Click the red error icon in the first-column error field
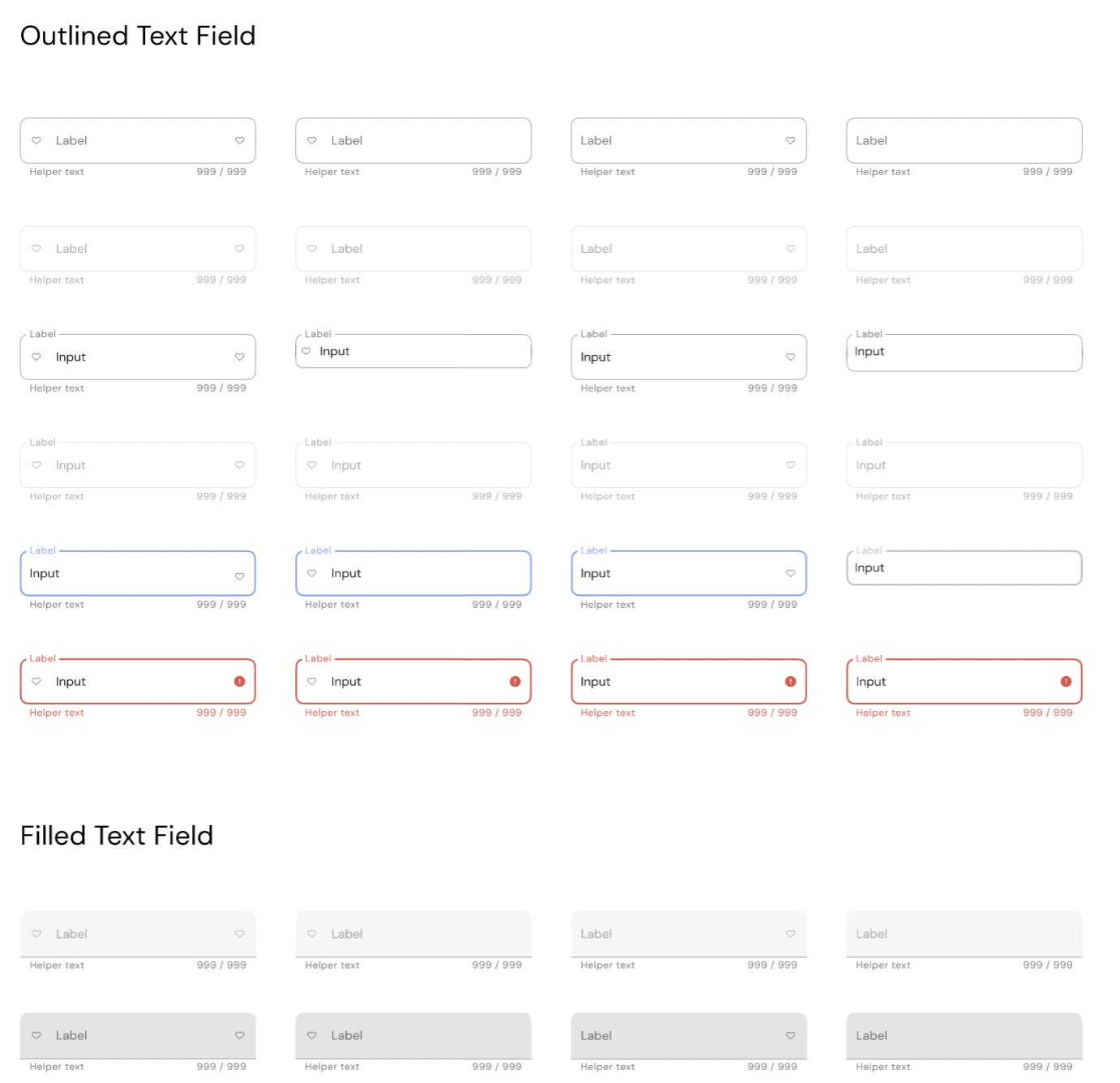Viewport: 1120px width, 1083px height. click(x=239, y=681)
